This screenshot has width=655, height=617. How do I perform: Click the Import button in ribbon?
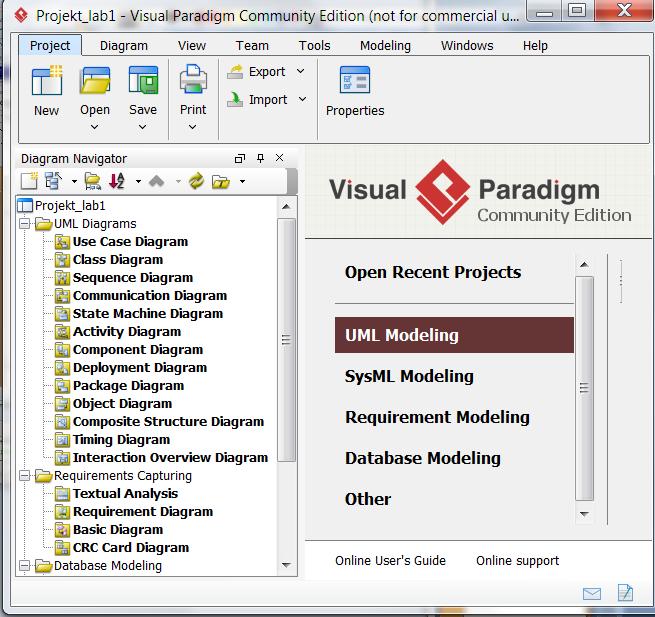click(257, 100)
